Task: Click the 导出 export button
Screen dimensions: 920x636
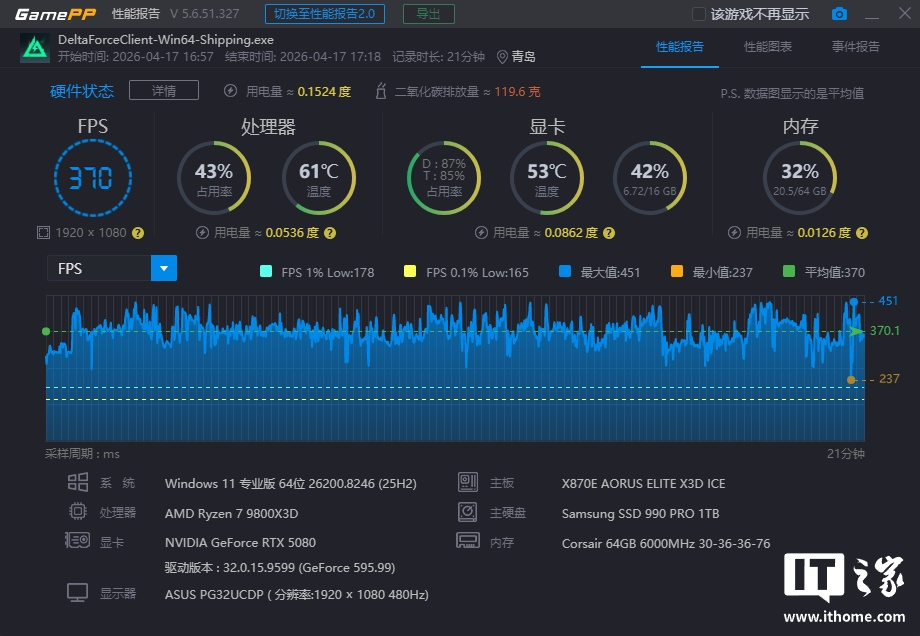Action: [428, 14]
